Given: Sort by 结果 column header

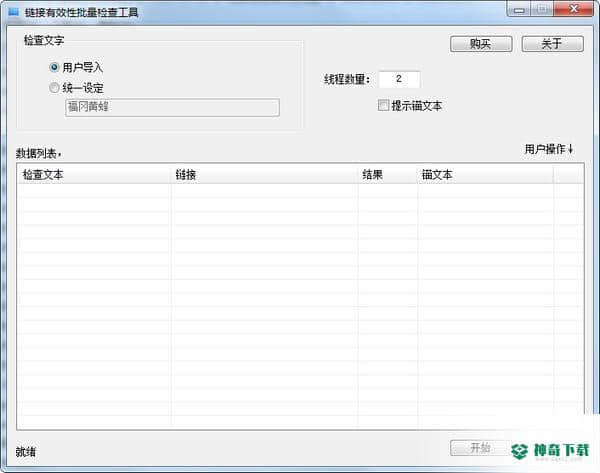Looking at the screenshot, I should 388,175.
